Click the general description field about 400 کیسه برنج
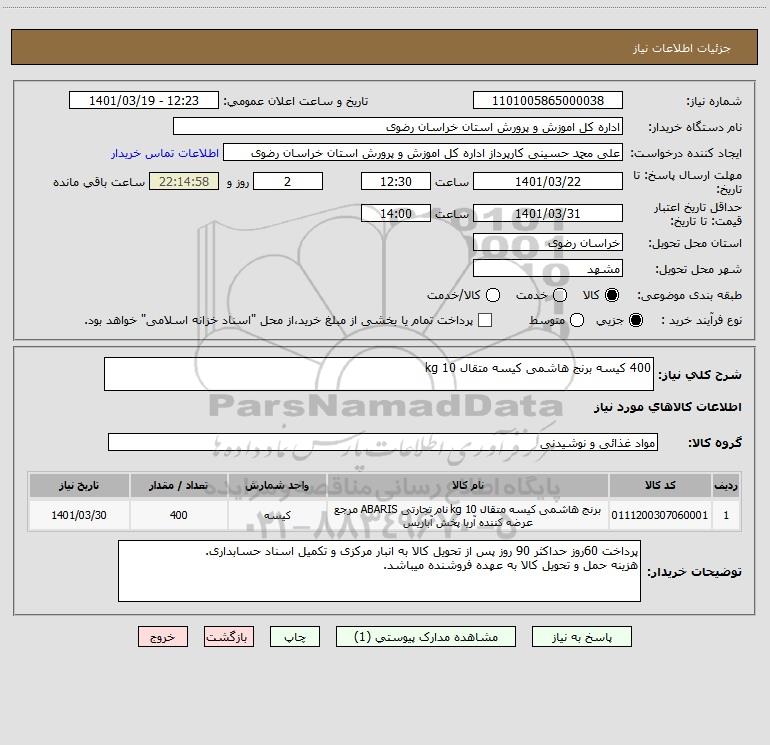770x745 pixels. [x=379, y=374]
